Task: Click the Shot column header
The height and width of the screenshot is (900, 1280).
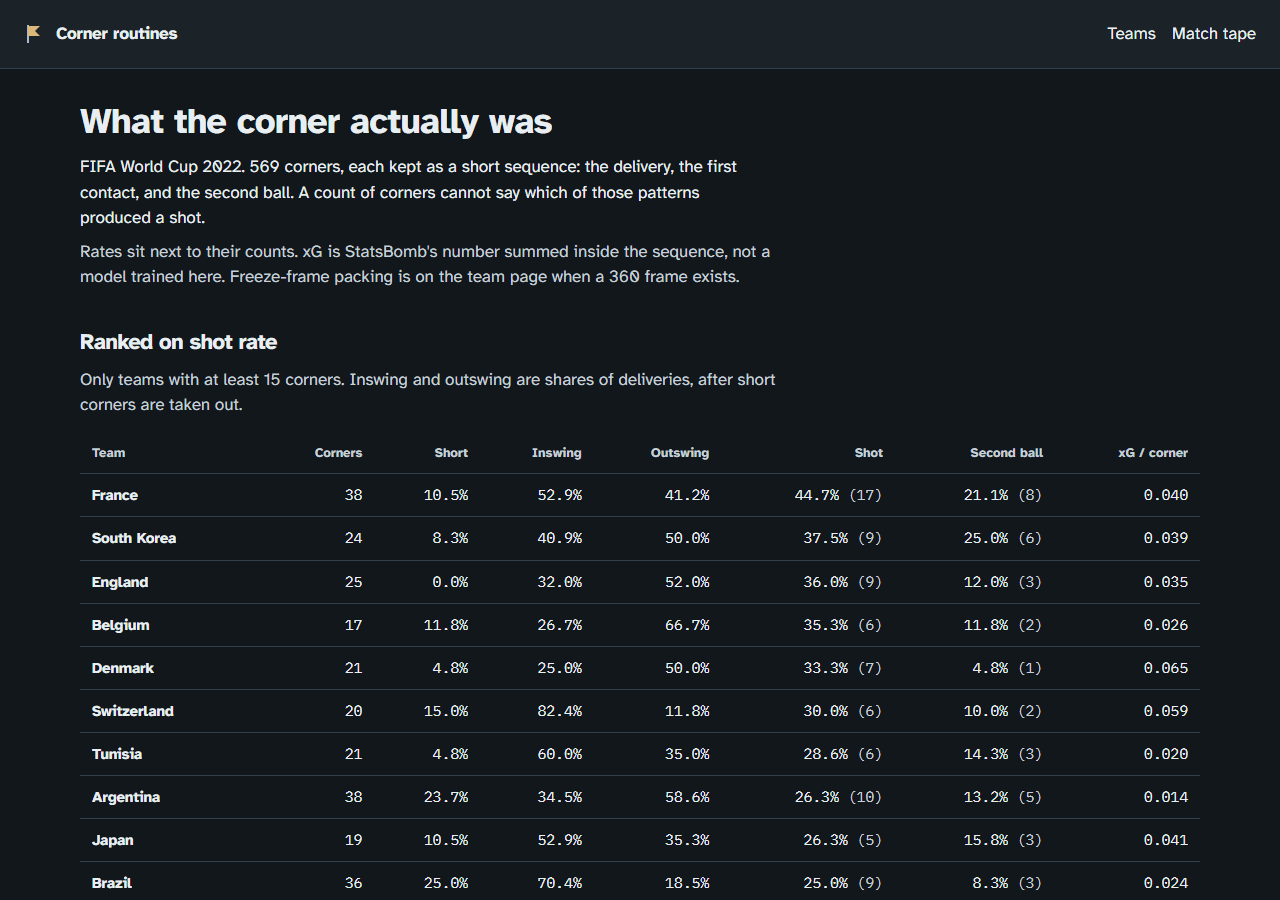Action: point(868,453)
